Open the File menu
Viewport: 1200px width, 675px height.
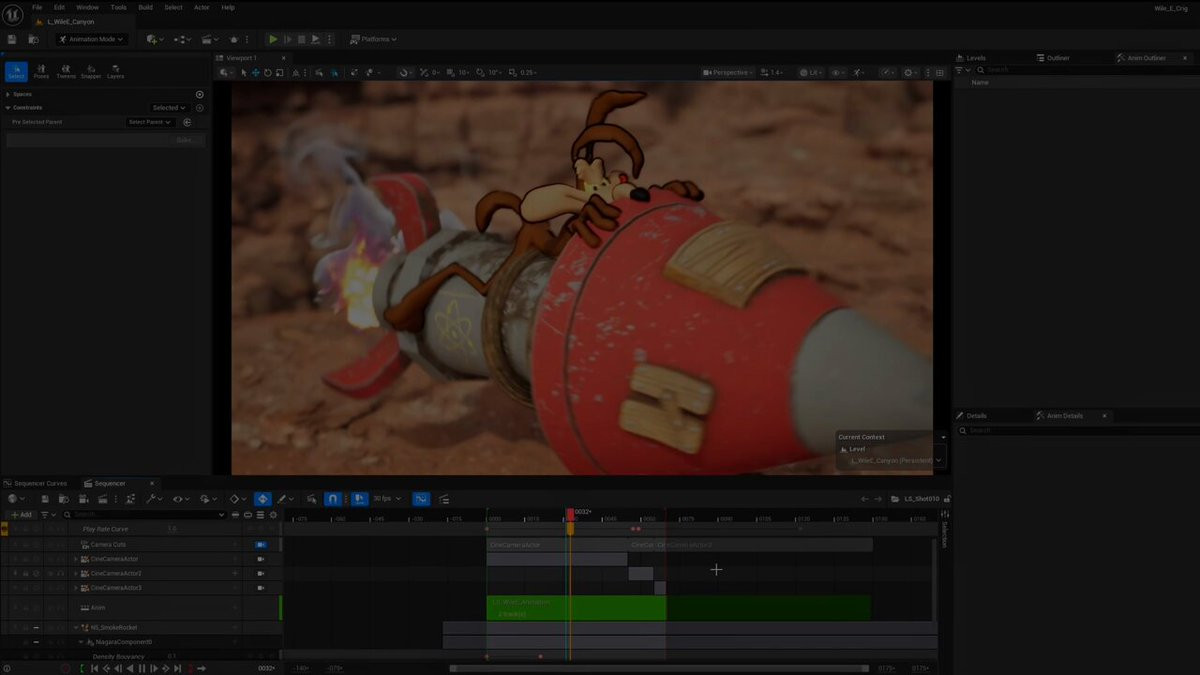[37, 7]
